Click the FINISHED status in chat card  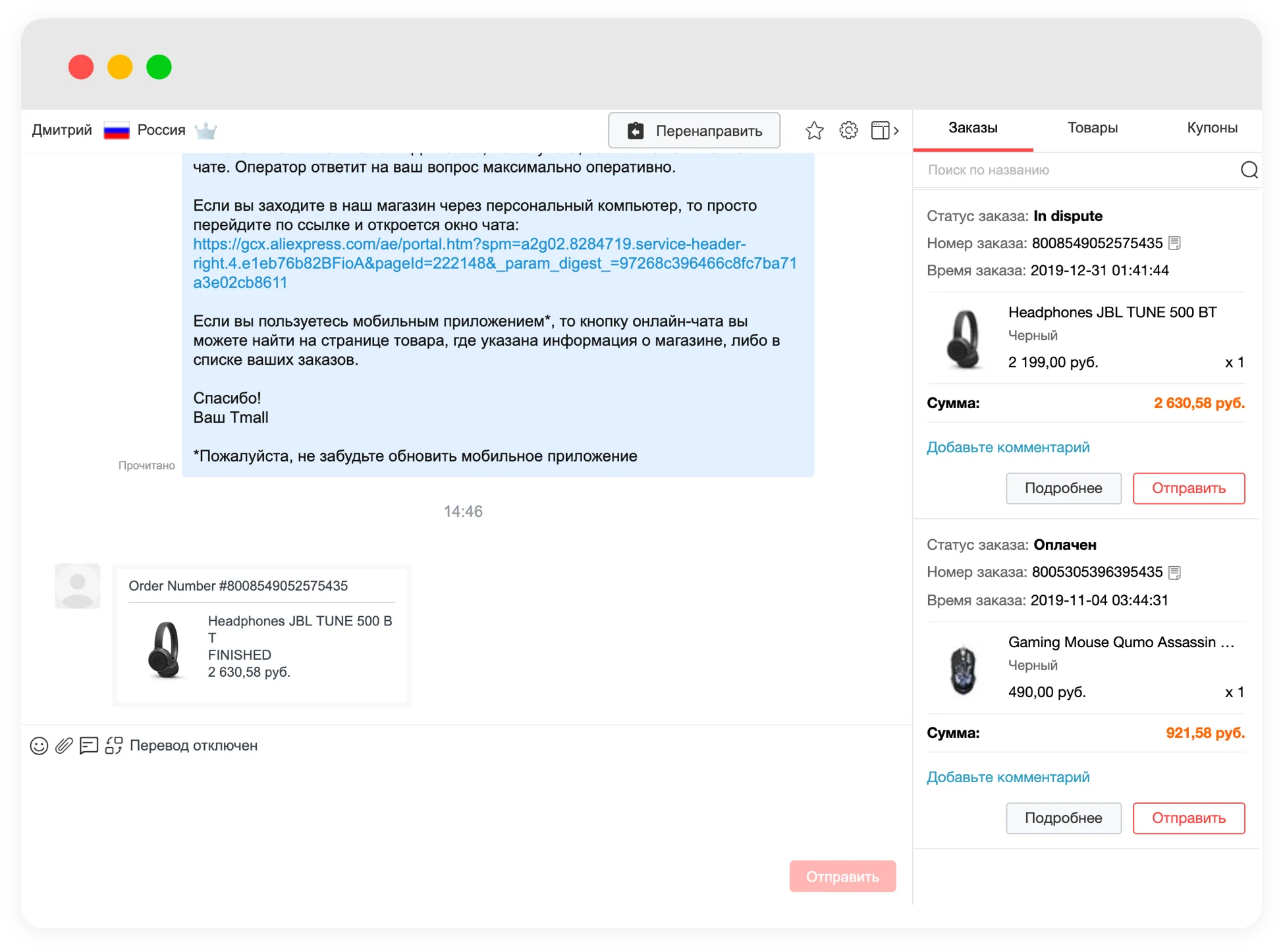240,655
